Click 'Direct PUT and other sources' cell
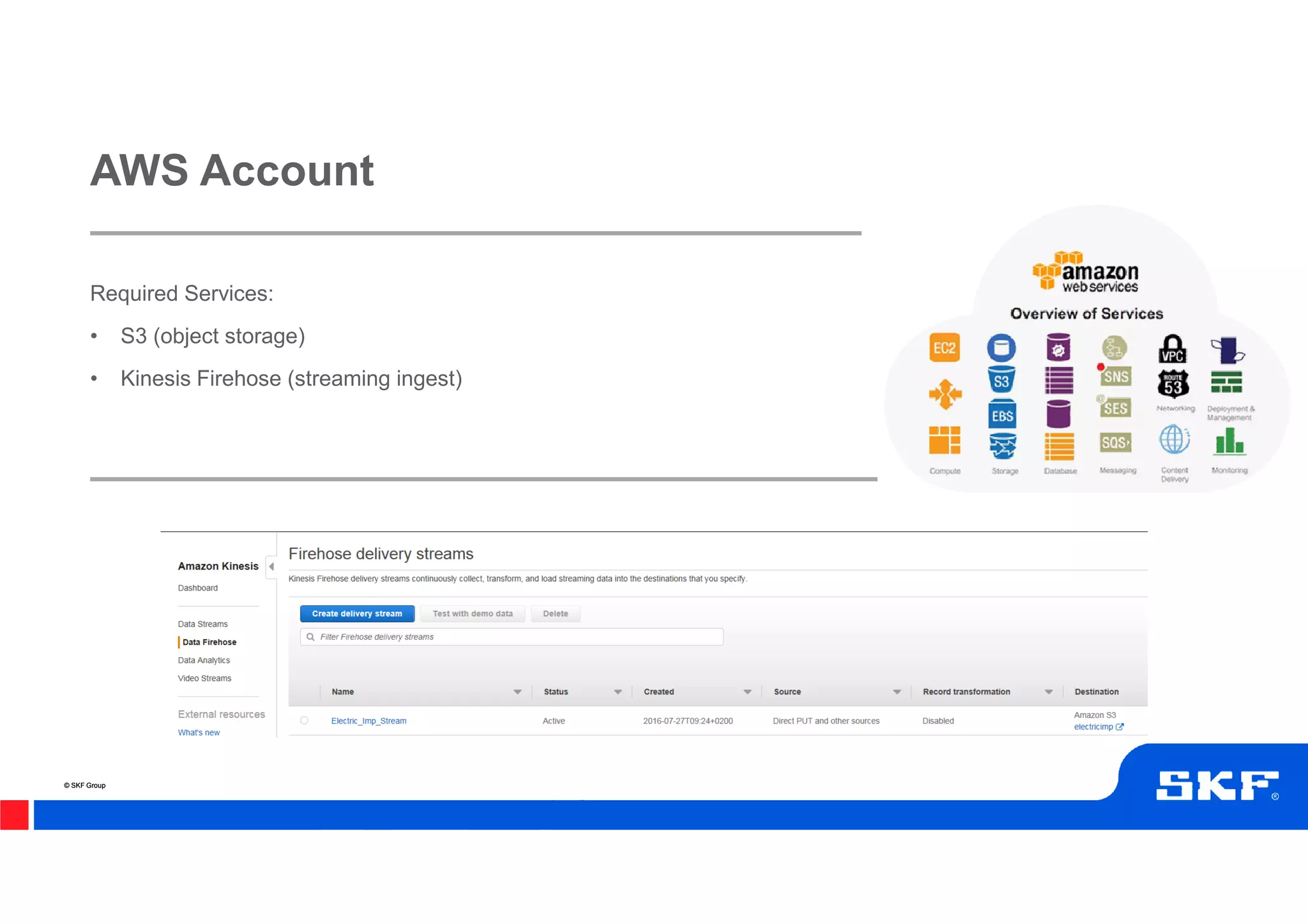Screen dimensions: 1308x924 click(826, 721)
